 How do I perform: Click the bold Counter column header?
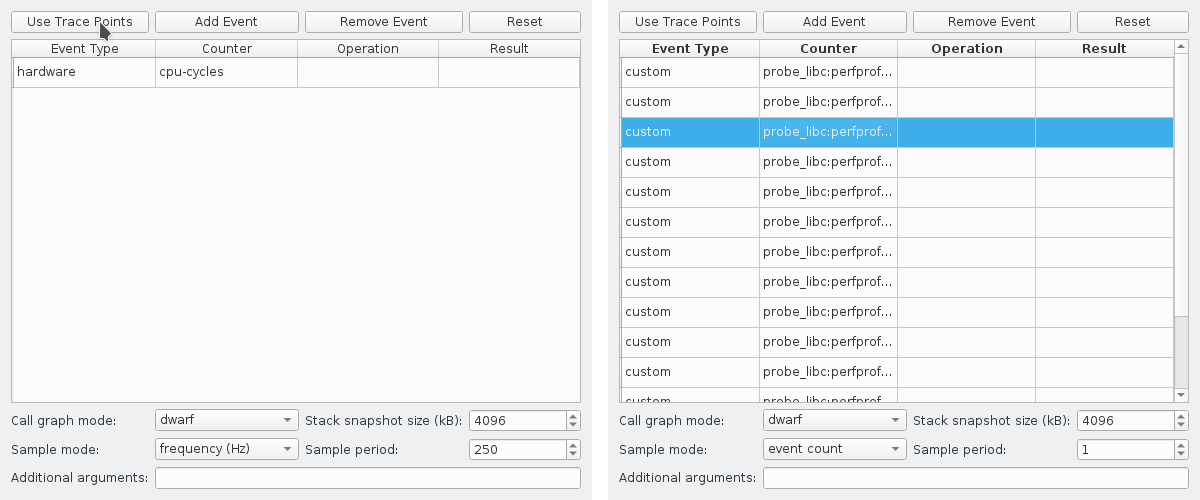click(x=828, y=49)
